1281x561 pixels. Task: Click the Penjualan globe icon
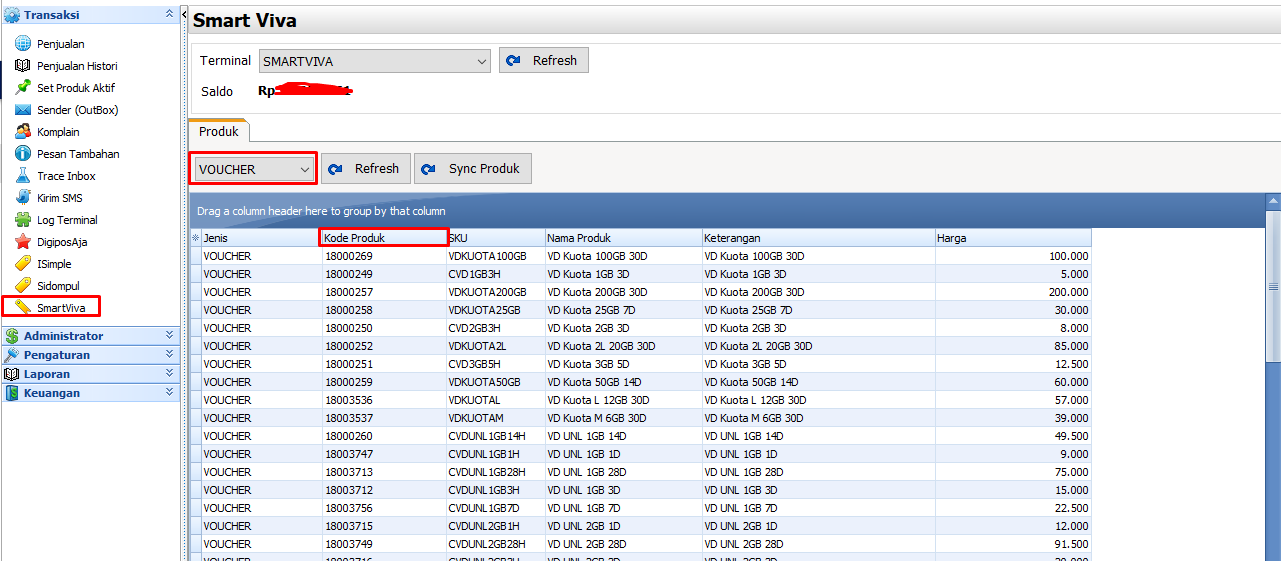click(x=22, y=44)
